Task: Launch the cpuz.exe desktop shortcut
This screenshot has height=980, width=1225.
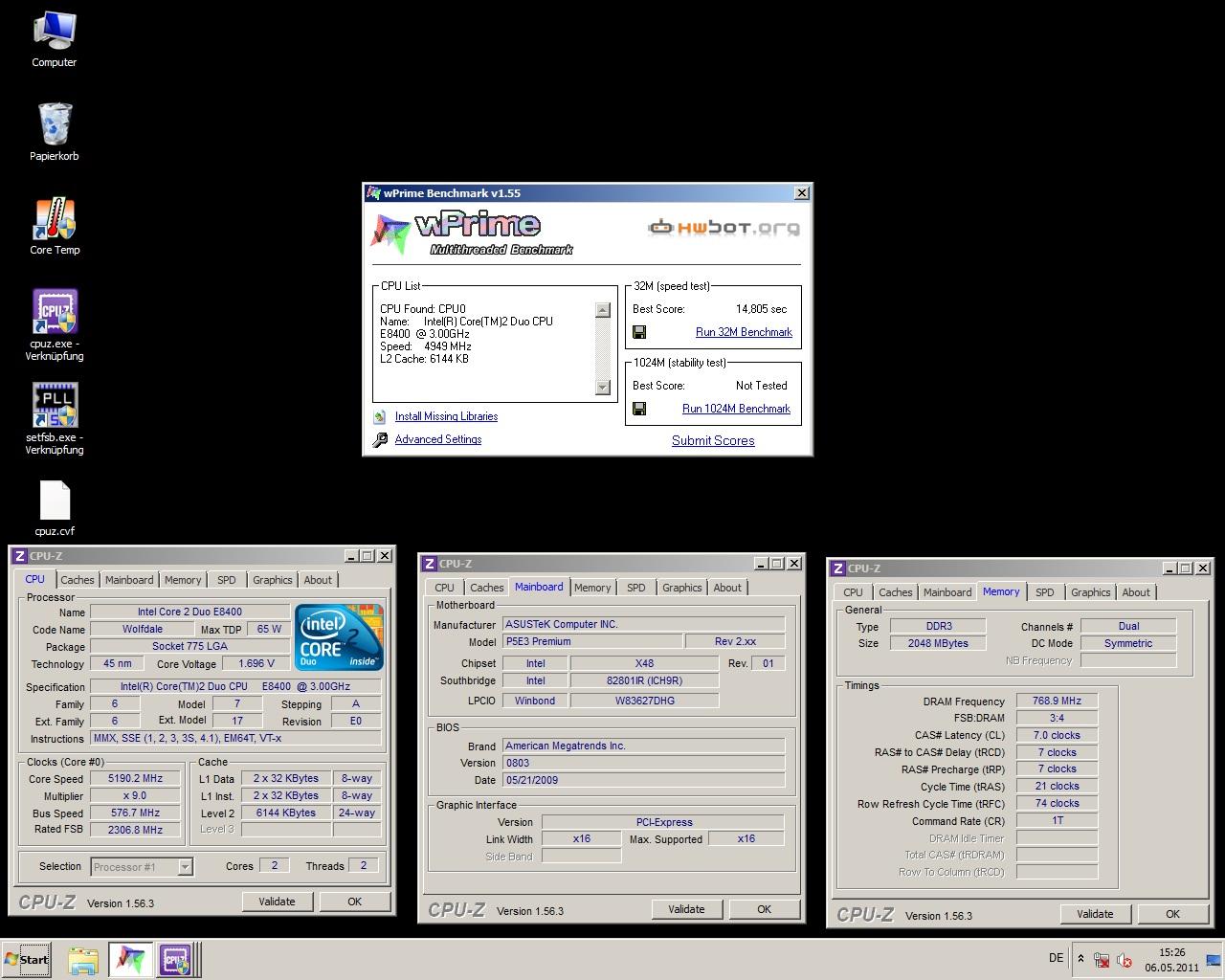Action: (x=55, y=325)
